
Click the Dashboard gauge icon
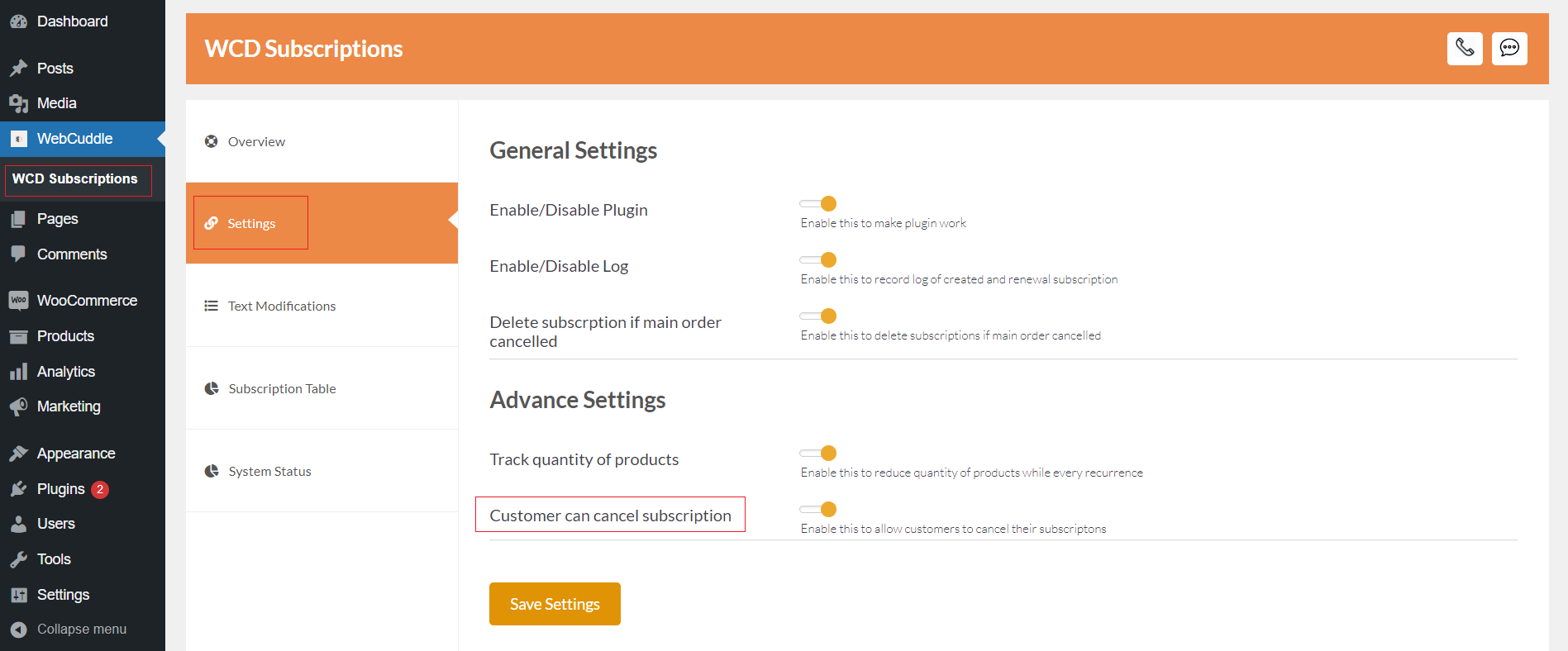(18, 21)
